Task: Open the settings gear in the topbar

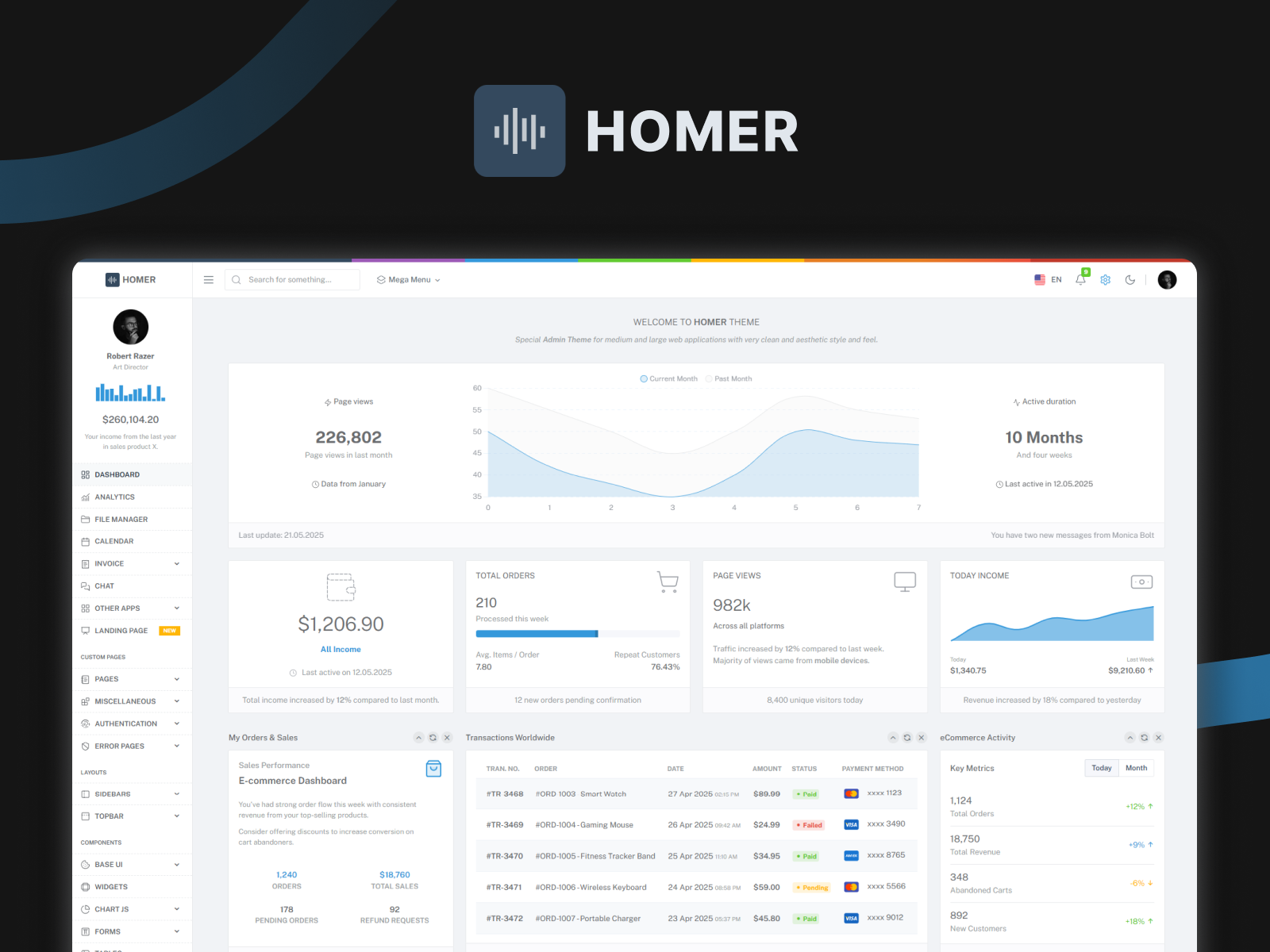Action: pos(1105,279)
